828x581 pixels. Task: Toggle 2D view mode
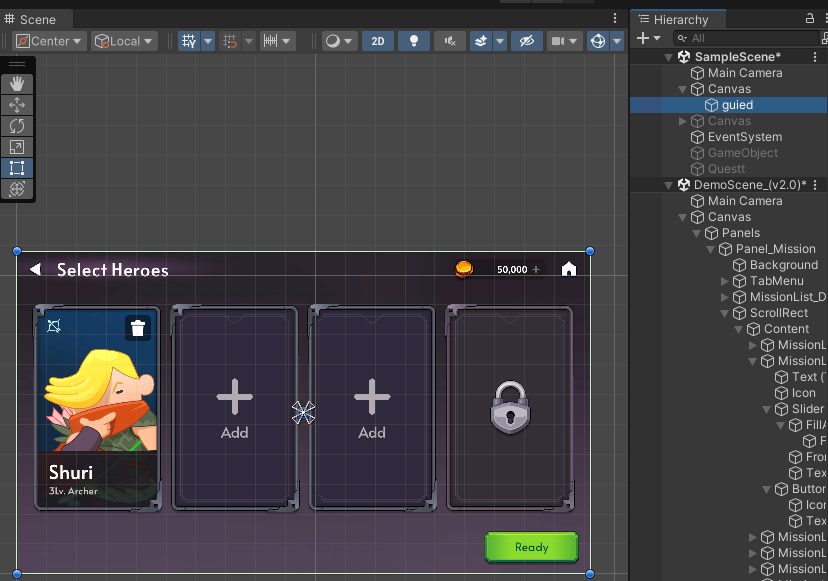click(378, 41)
